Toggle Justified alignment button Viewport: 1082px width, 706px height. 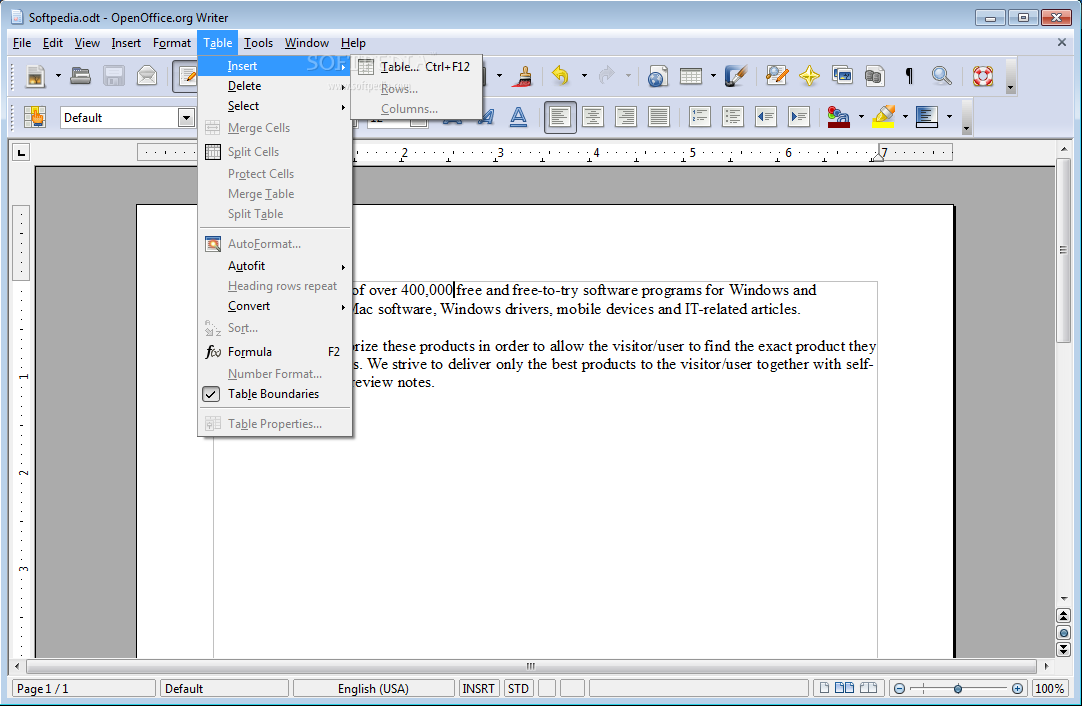click(x=659, y=117)
